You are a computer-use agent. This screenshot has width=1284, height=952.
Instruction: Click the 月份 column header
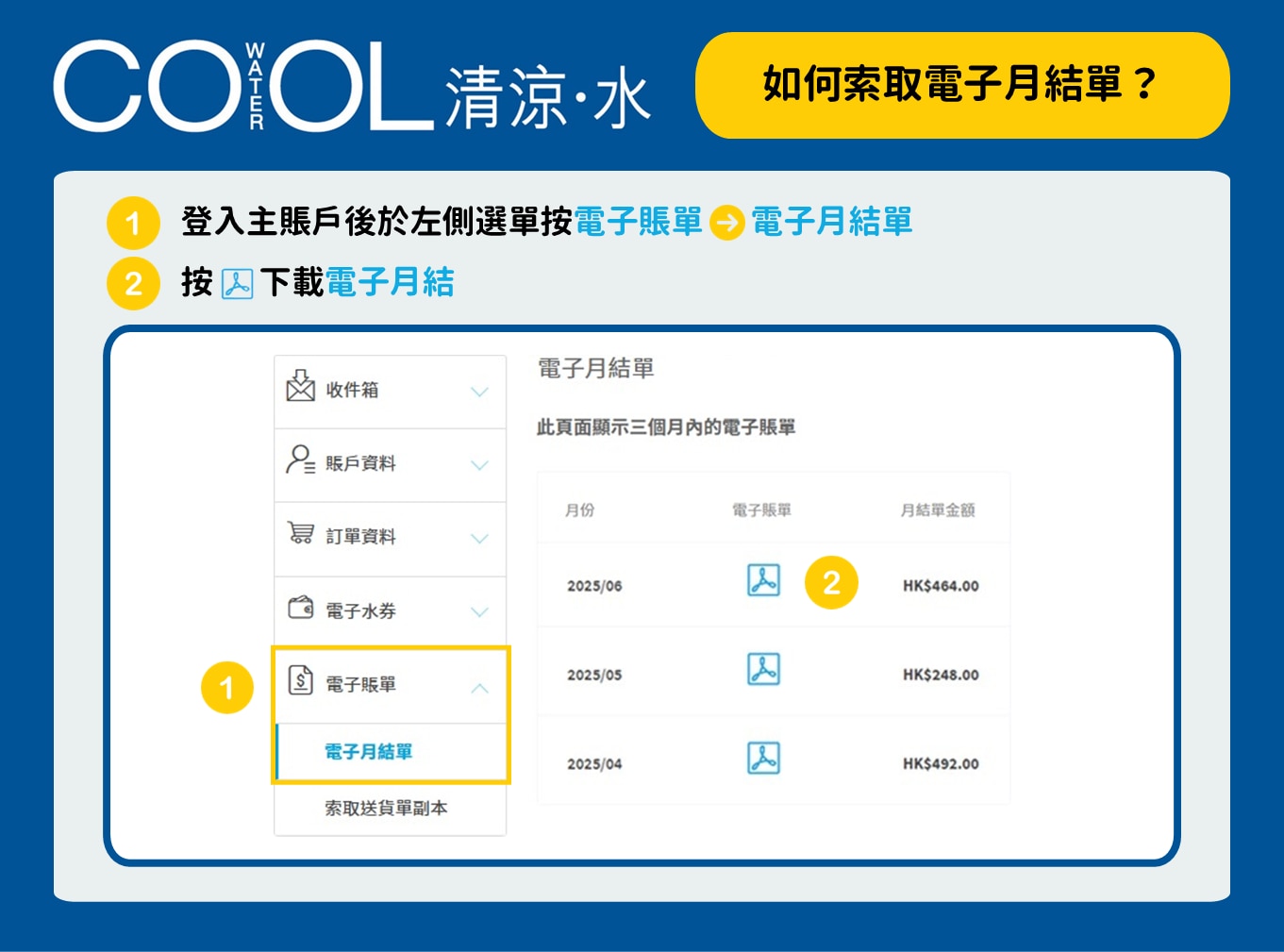point(579,510)
